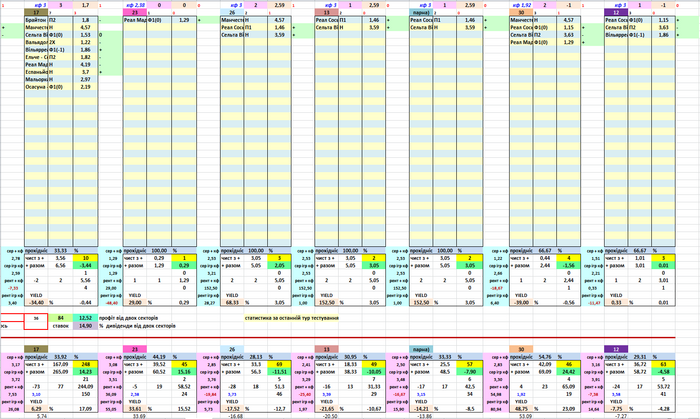Image resolution: width=700 pixels, height=419 pixels.
Task: Click the green -3,44 result cell
Action: (85, 266)
